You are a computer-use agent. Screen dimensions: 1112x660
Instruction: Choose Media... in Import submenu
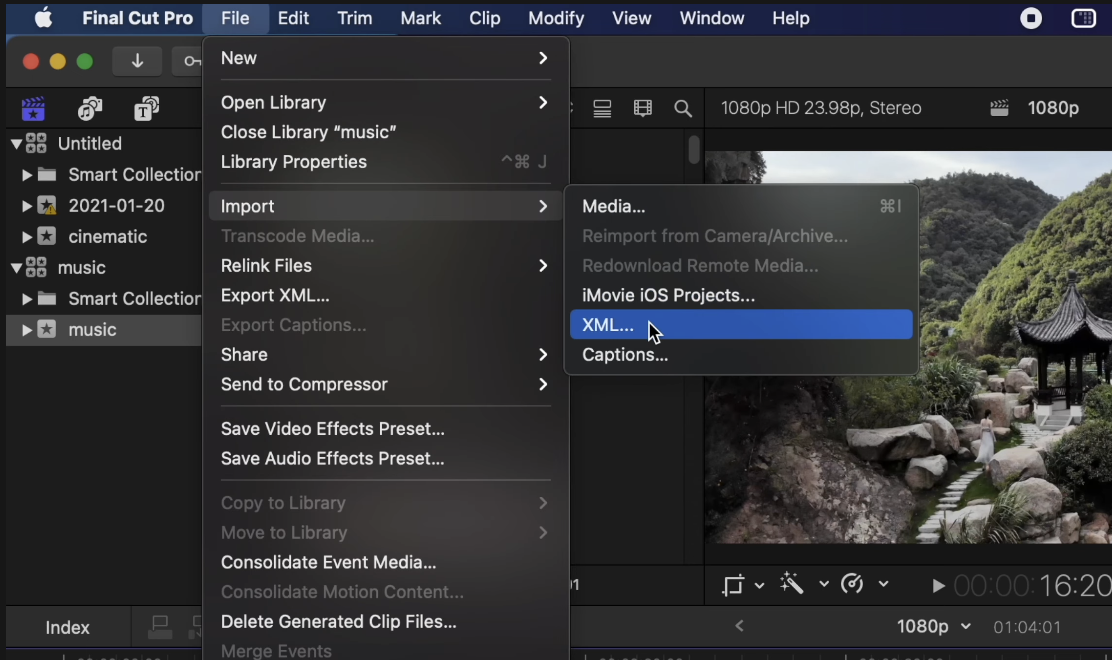pos(741,206)
